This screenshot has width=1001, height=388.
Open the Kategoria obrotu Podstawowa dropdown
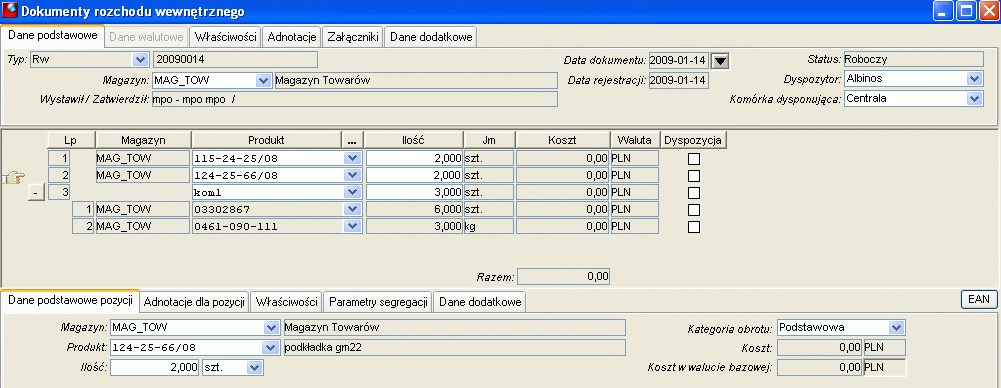[896, 327]
